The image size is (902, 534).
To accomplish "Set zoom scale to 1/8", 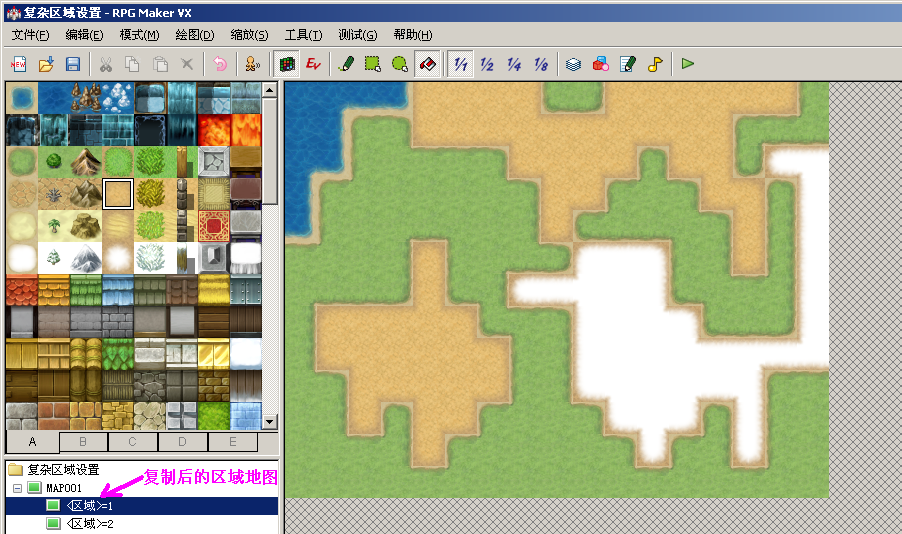I will (541, 64).
